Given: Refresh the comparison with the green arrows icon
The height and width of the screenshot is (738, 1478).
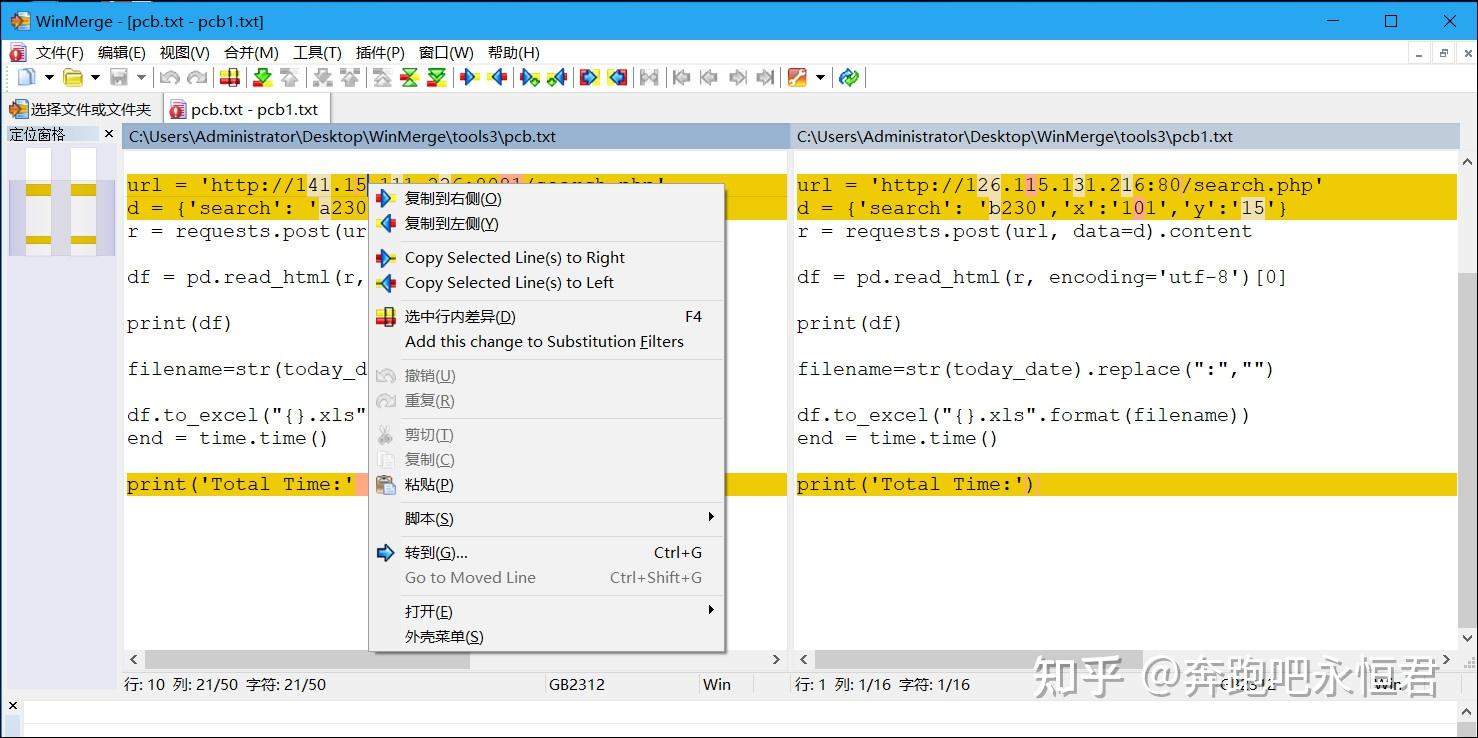Looking at the screenshot, I should coord(849,77).
